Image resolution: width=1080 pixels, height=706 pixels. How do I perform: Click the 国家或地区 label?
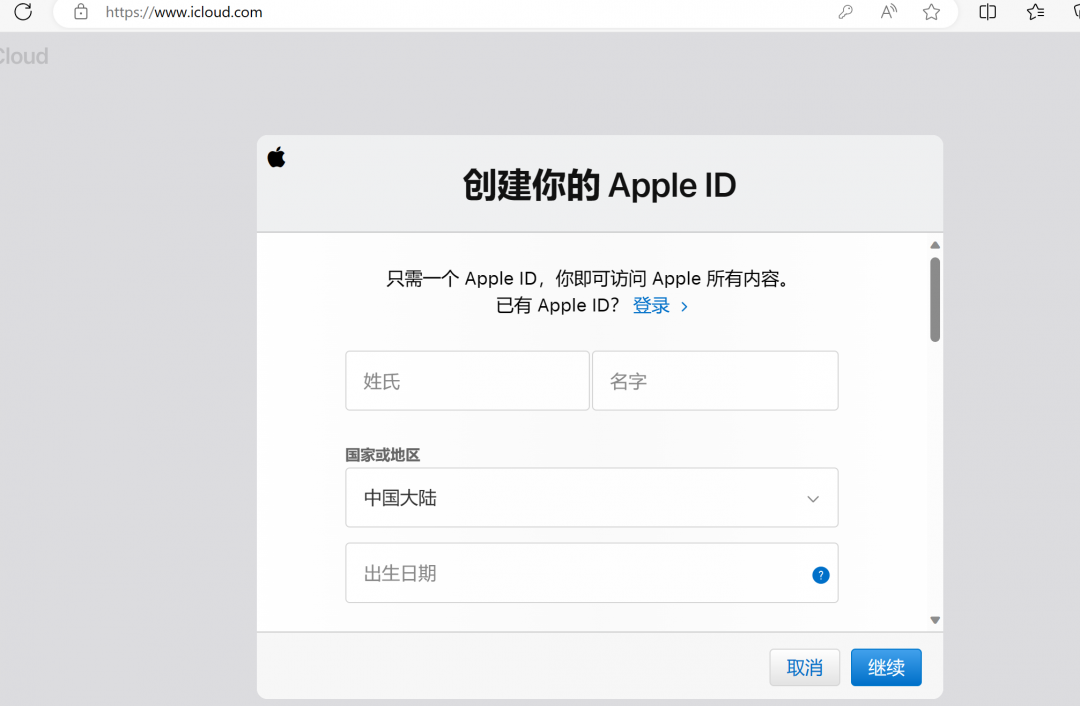pyautogui.click(x=382, y=455)
